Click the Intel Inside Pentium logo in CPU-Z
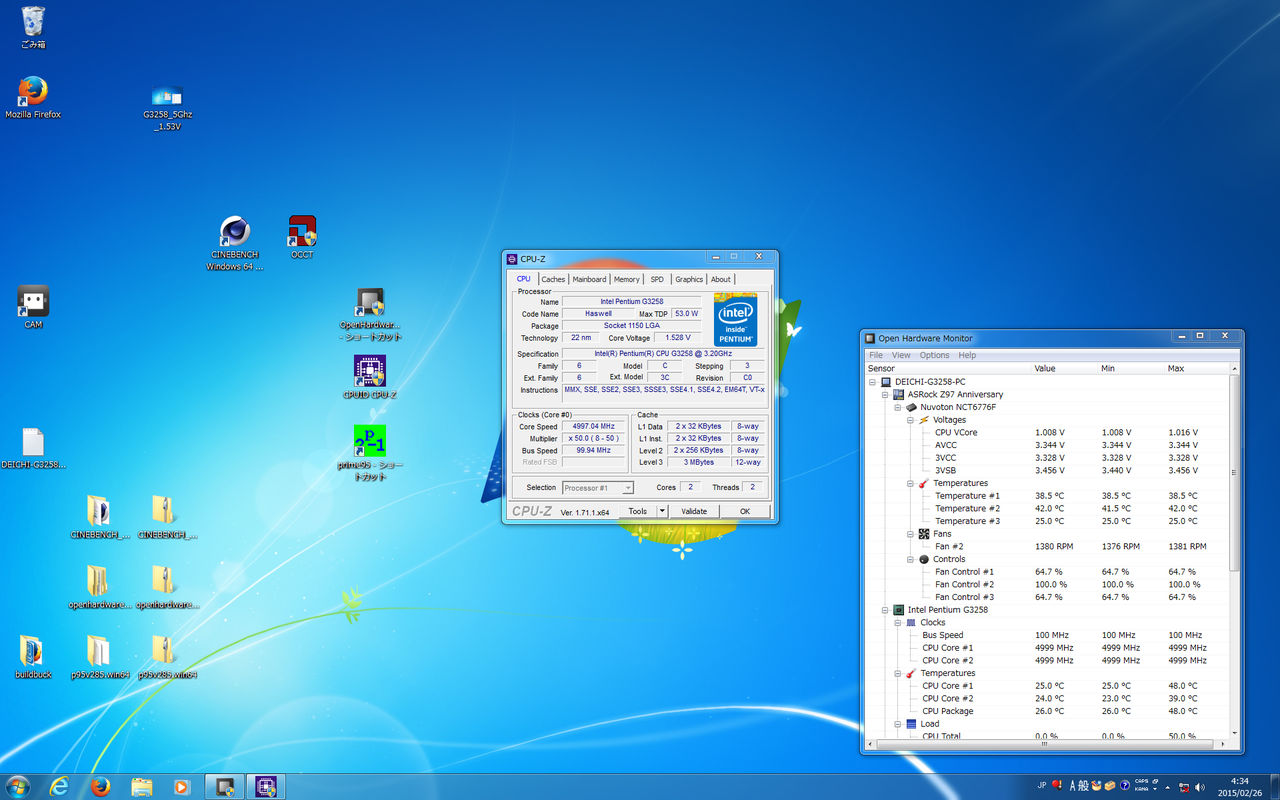This screenshot has height=800, width=1280. tap(735, 319)
